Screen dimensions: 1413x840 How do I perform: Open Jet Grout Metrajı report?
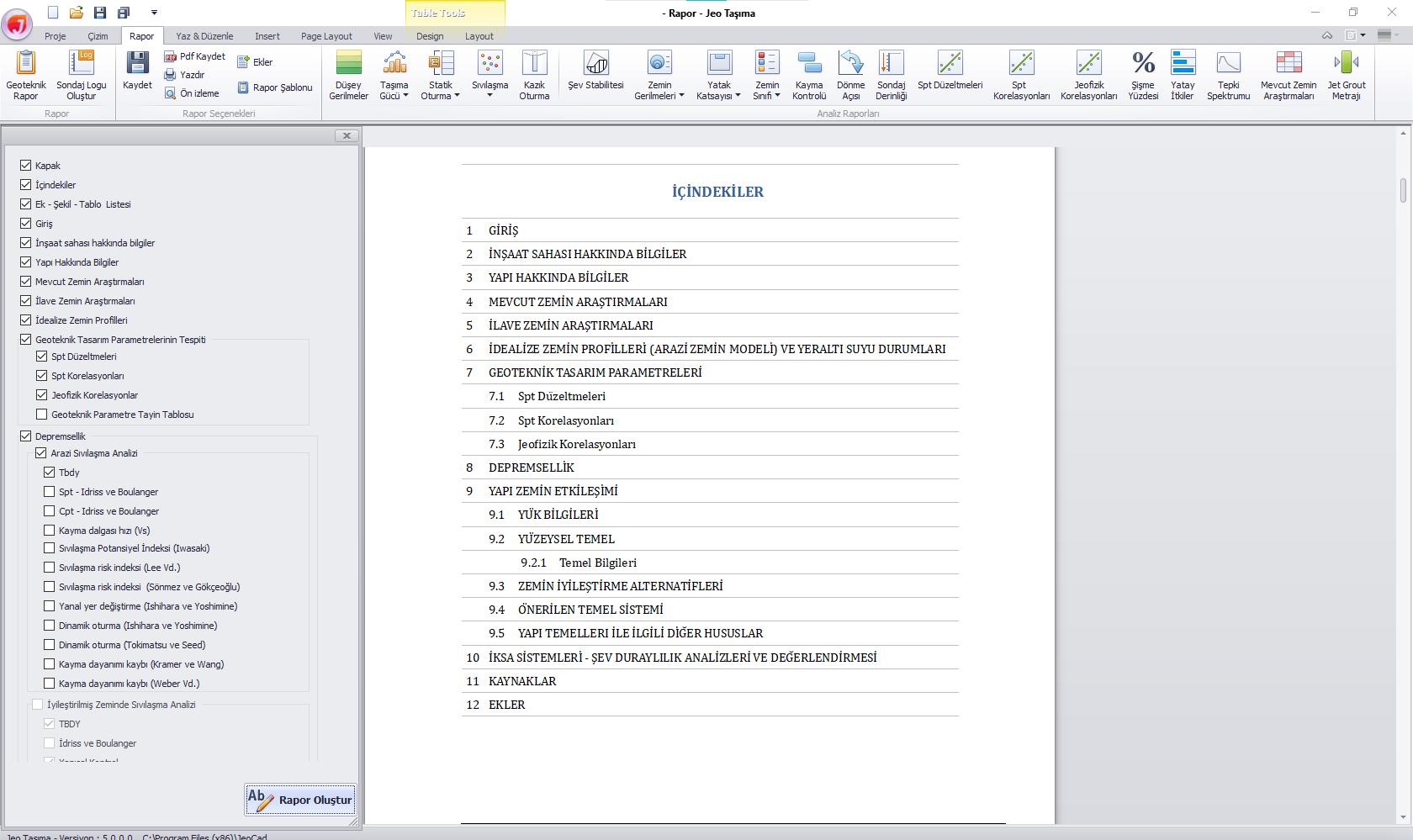point(1347,75)
